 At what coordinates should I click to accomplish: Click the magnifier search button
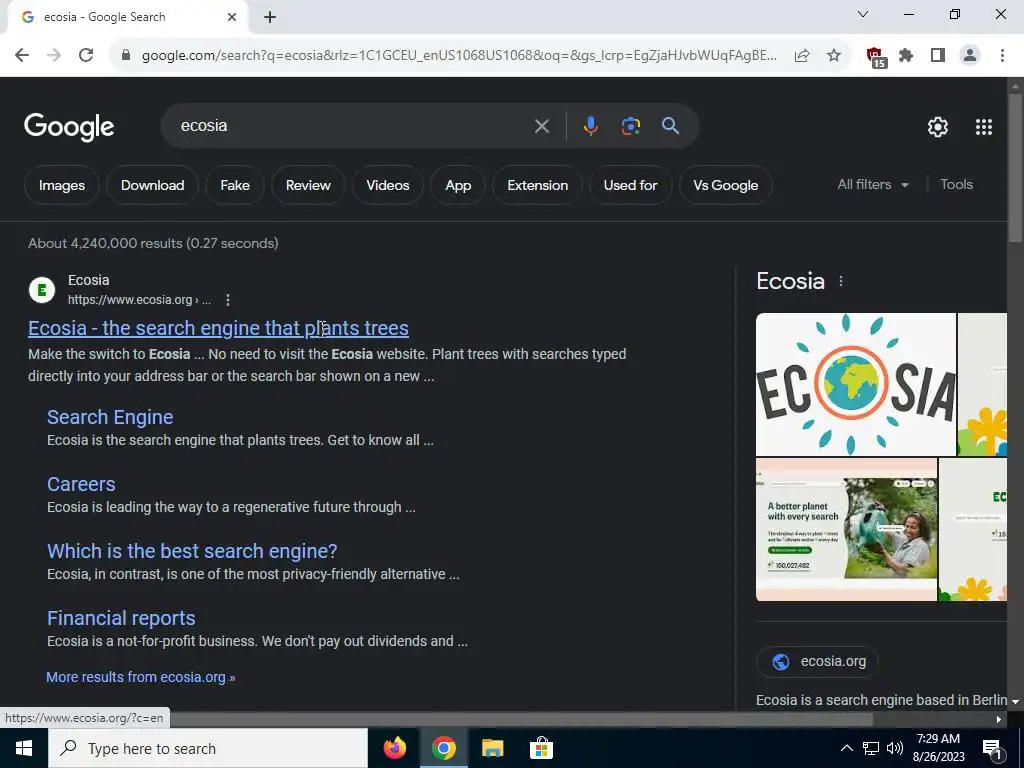coord(670,126)
